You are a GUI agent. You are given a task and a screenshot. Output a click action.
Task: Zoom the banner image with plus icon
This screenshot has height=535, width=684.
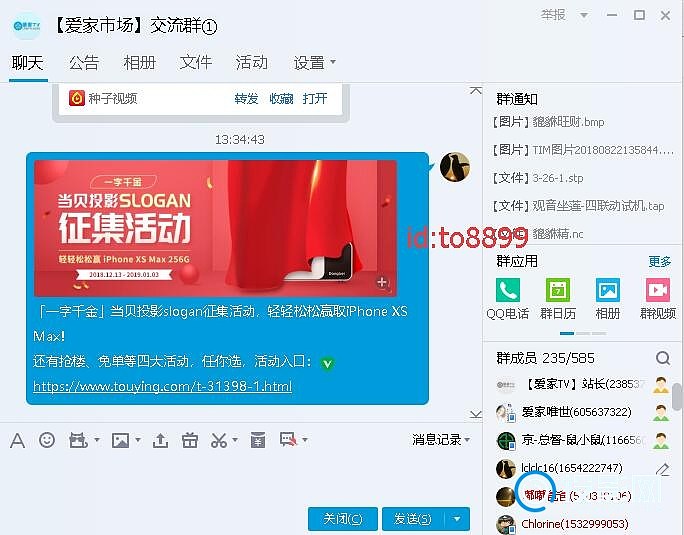point(382,282)
